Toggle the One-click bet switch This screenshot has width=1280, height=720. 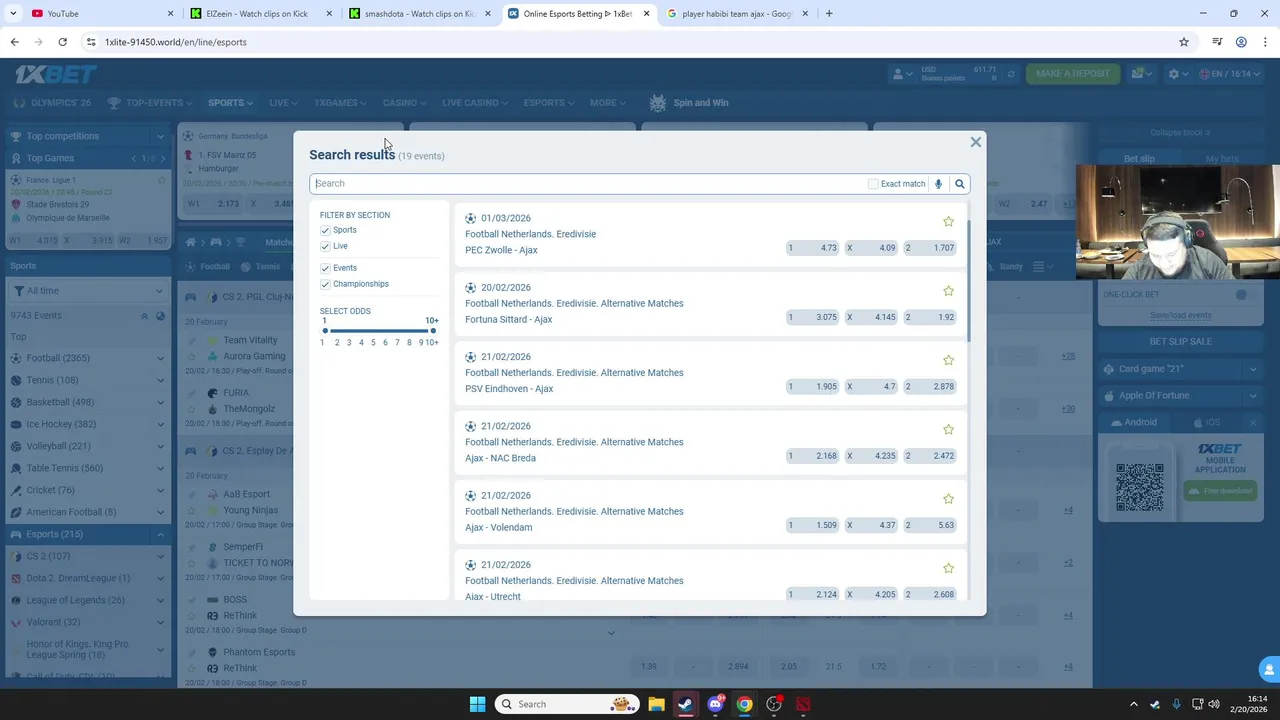tap(1245, 295)
